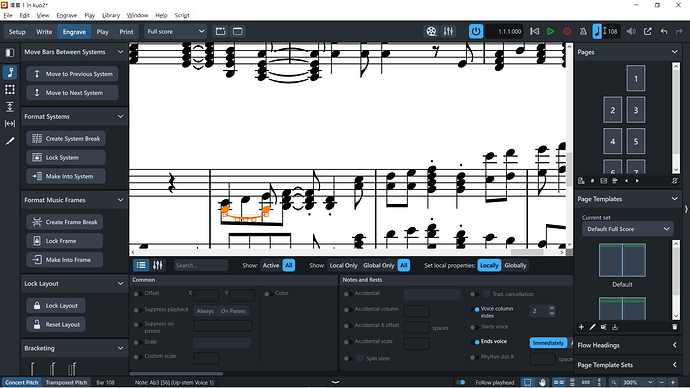This screenshot has width=690, height=388.
Task: Select the Graphic Editing note tool
Action: tap(10, 72)
